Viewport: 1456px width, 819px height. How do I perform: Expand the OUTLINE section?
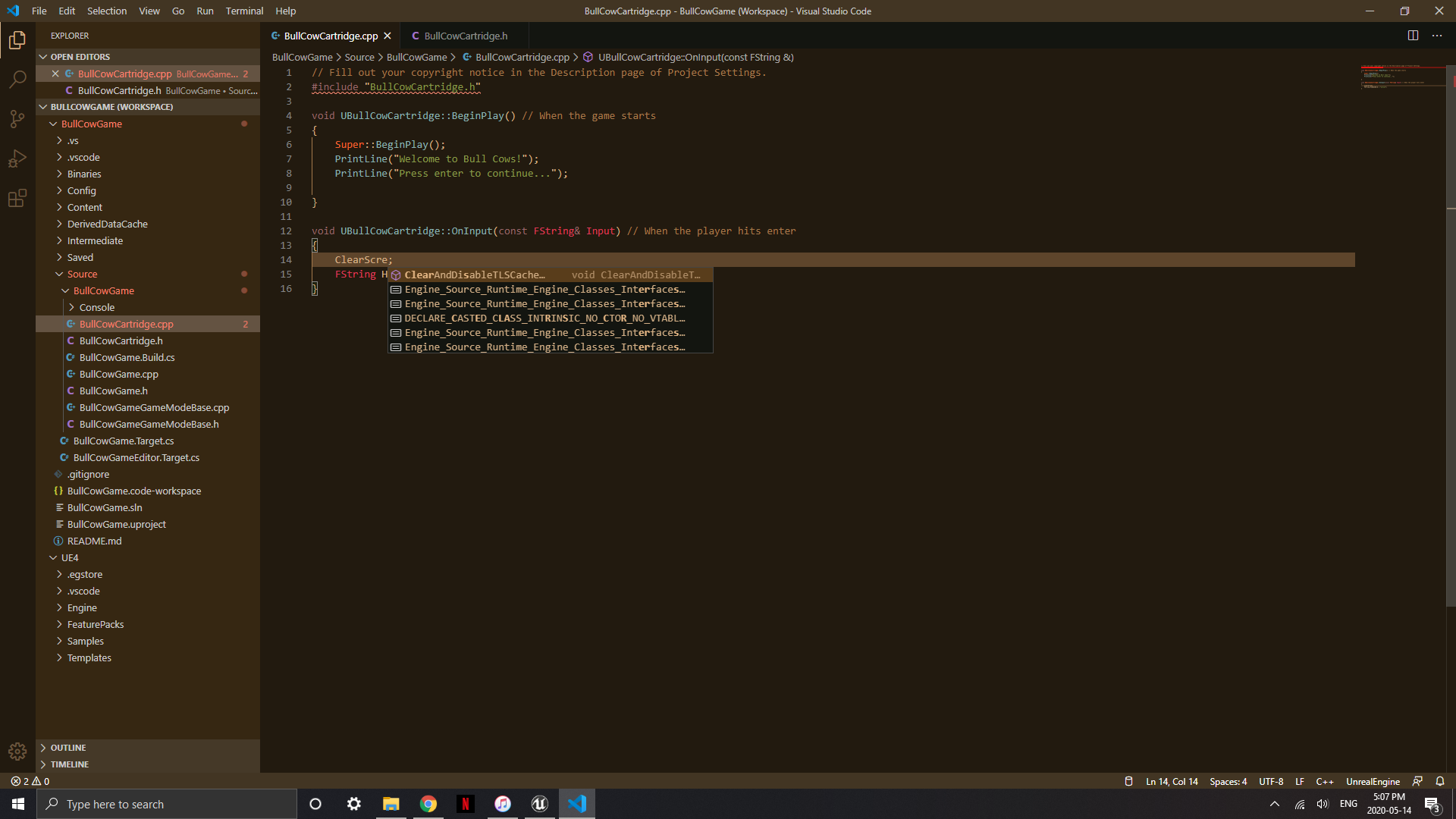pyautogui.click(x=68, y=747)
